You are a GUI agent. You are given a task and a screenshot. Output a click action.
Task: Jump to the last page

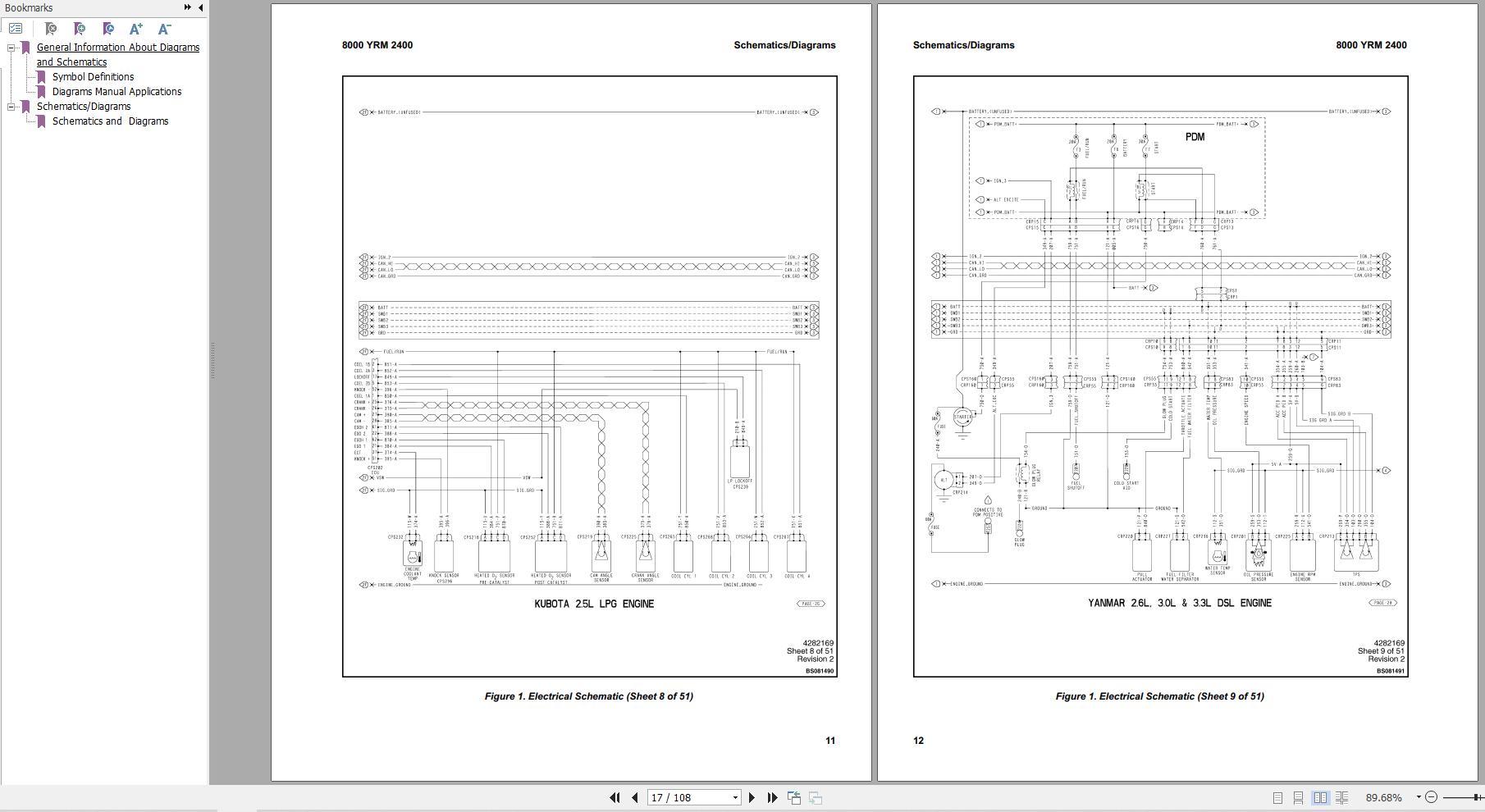tap(772, 797)
